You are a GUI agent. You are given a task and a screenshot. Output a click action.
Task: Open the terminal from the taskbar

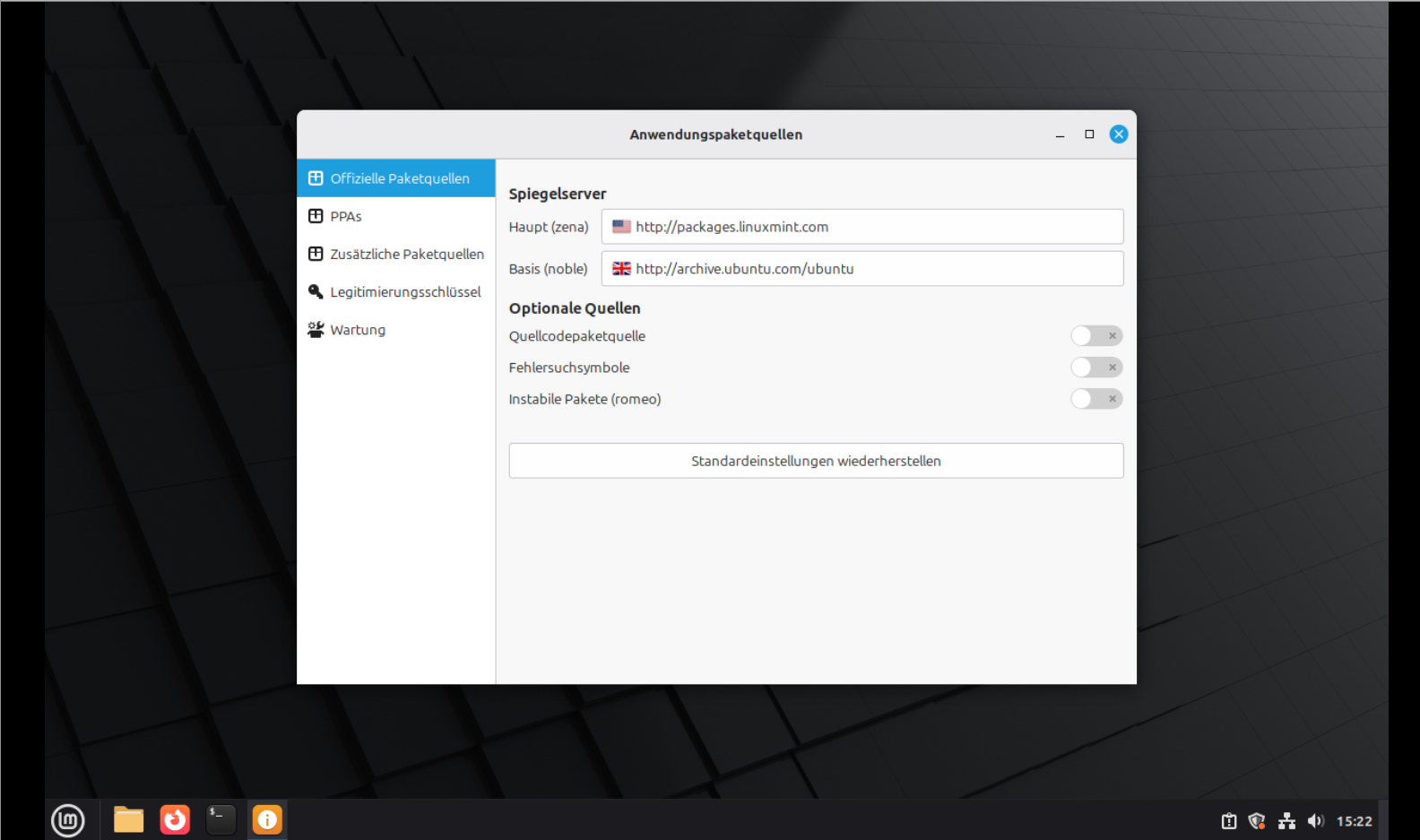tap(221, 819)
